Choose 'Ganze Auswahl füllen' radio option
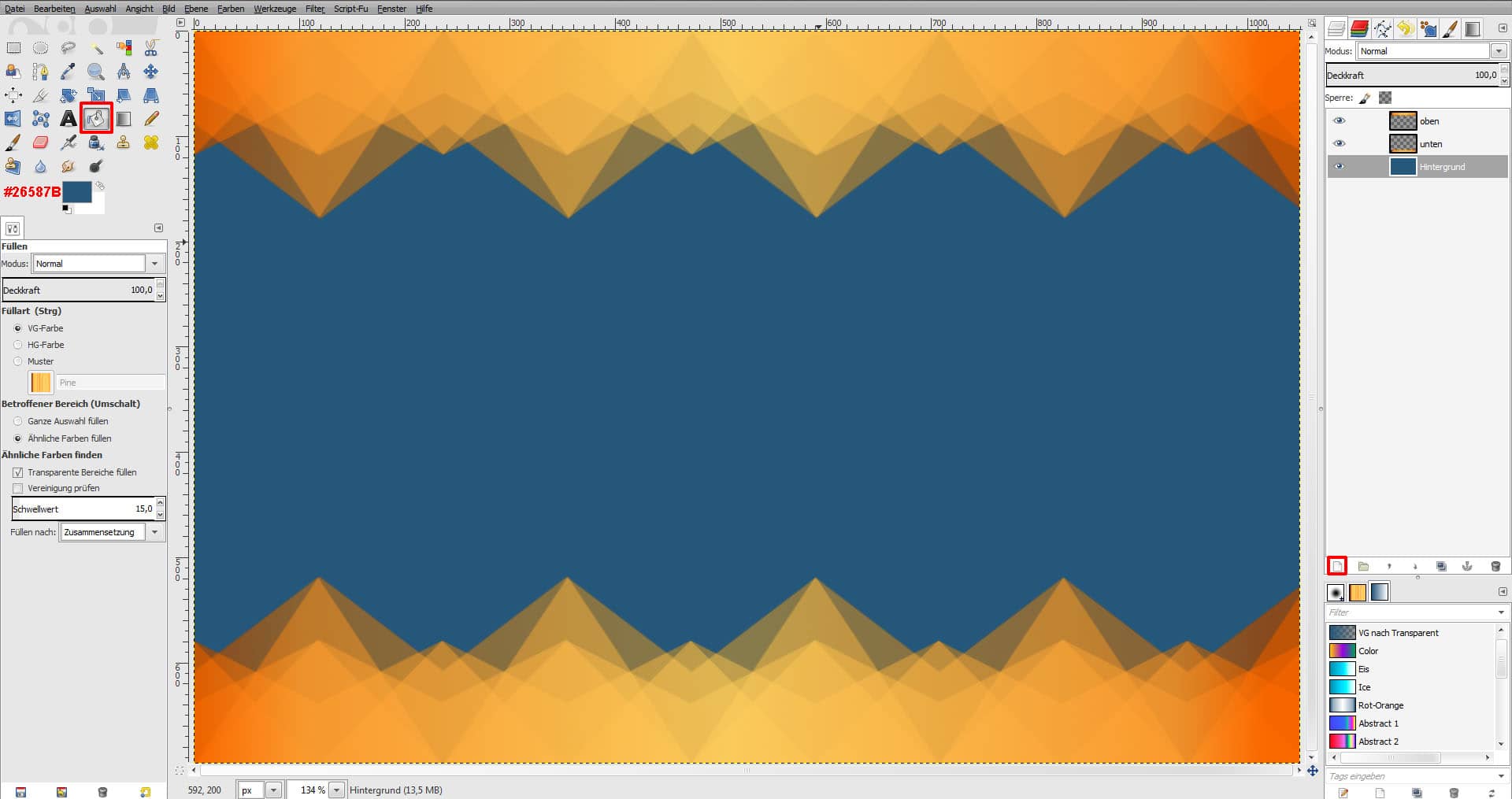The width and height of the screenshot is (1512, 799). point(18,421)
